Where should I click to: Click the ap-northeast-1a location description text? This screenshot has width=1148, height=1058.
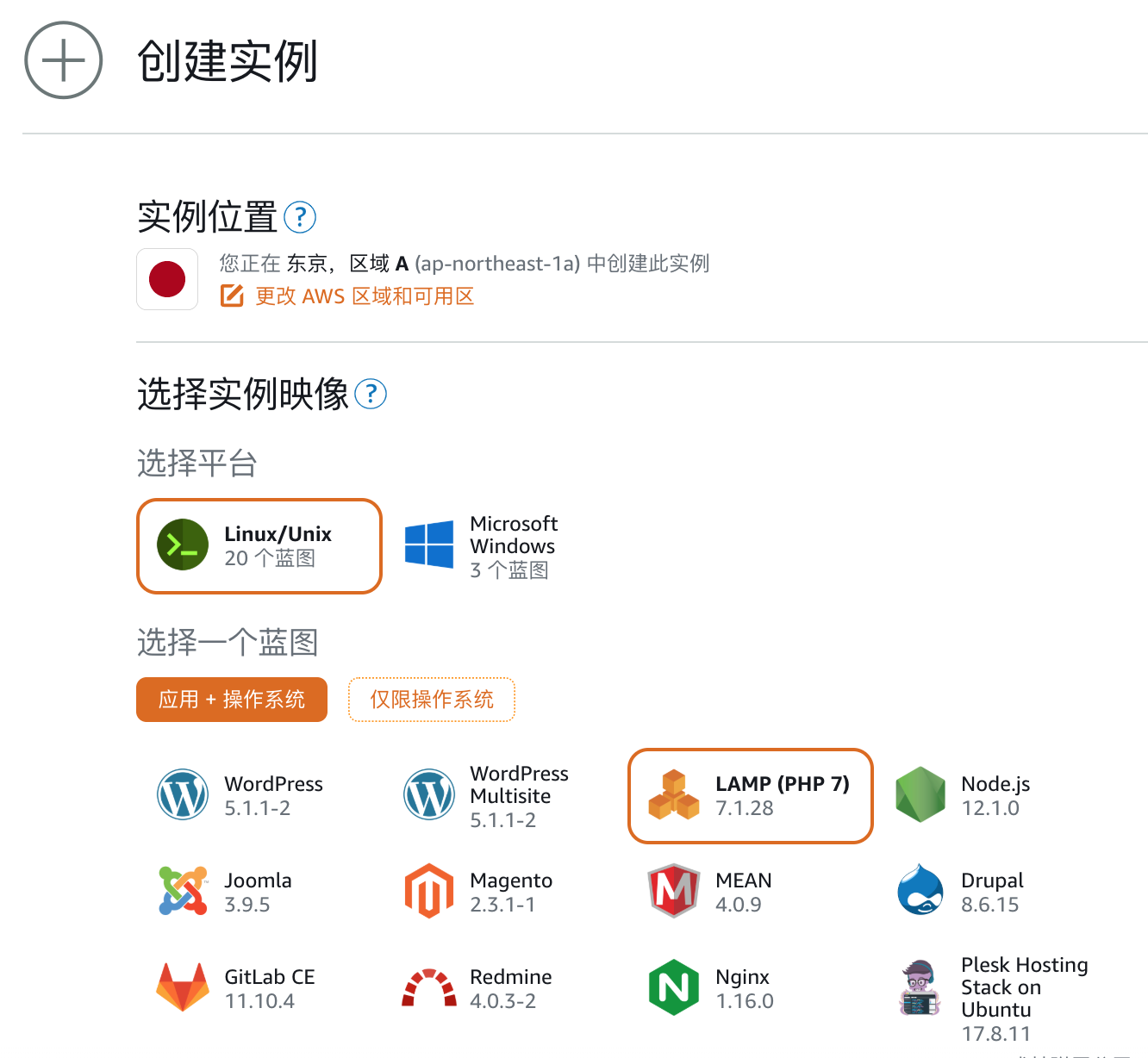point(465,264)
